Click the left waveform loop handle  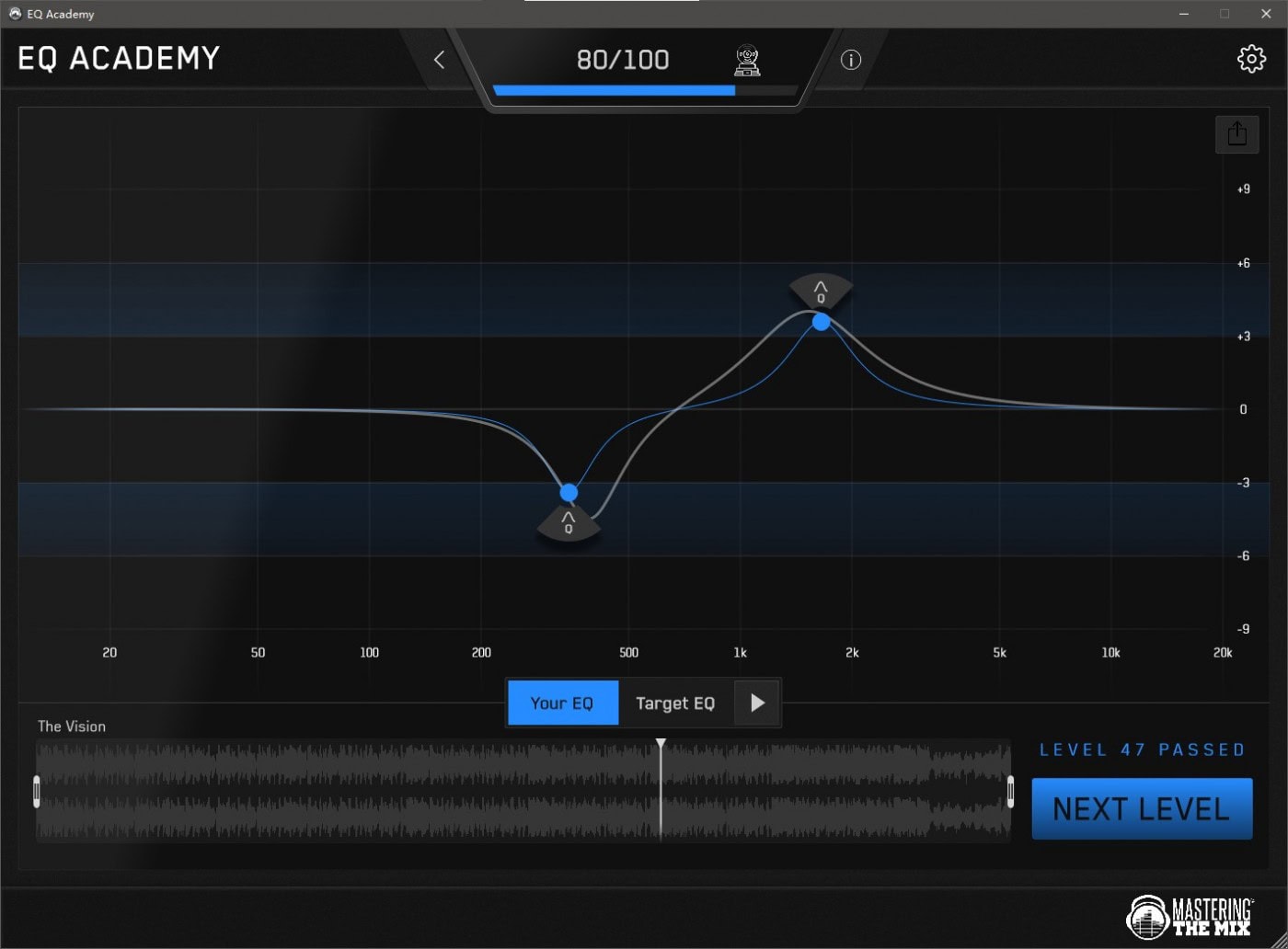(37, 791)
